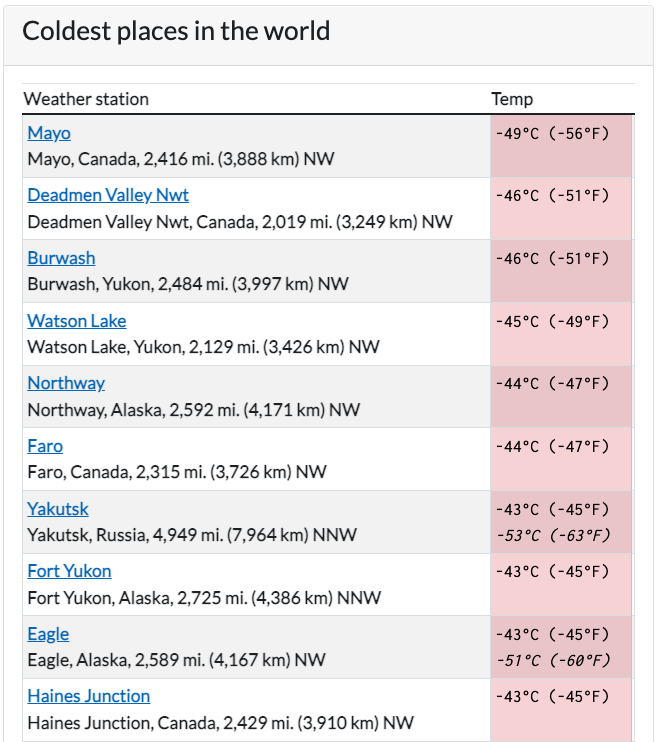
Task: Open the Mayo weather station link
Action: click(49, 133)
